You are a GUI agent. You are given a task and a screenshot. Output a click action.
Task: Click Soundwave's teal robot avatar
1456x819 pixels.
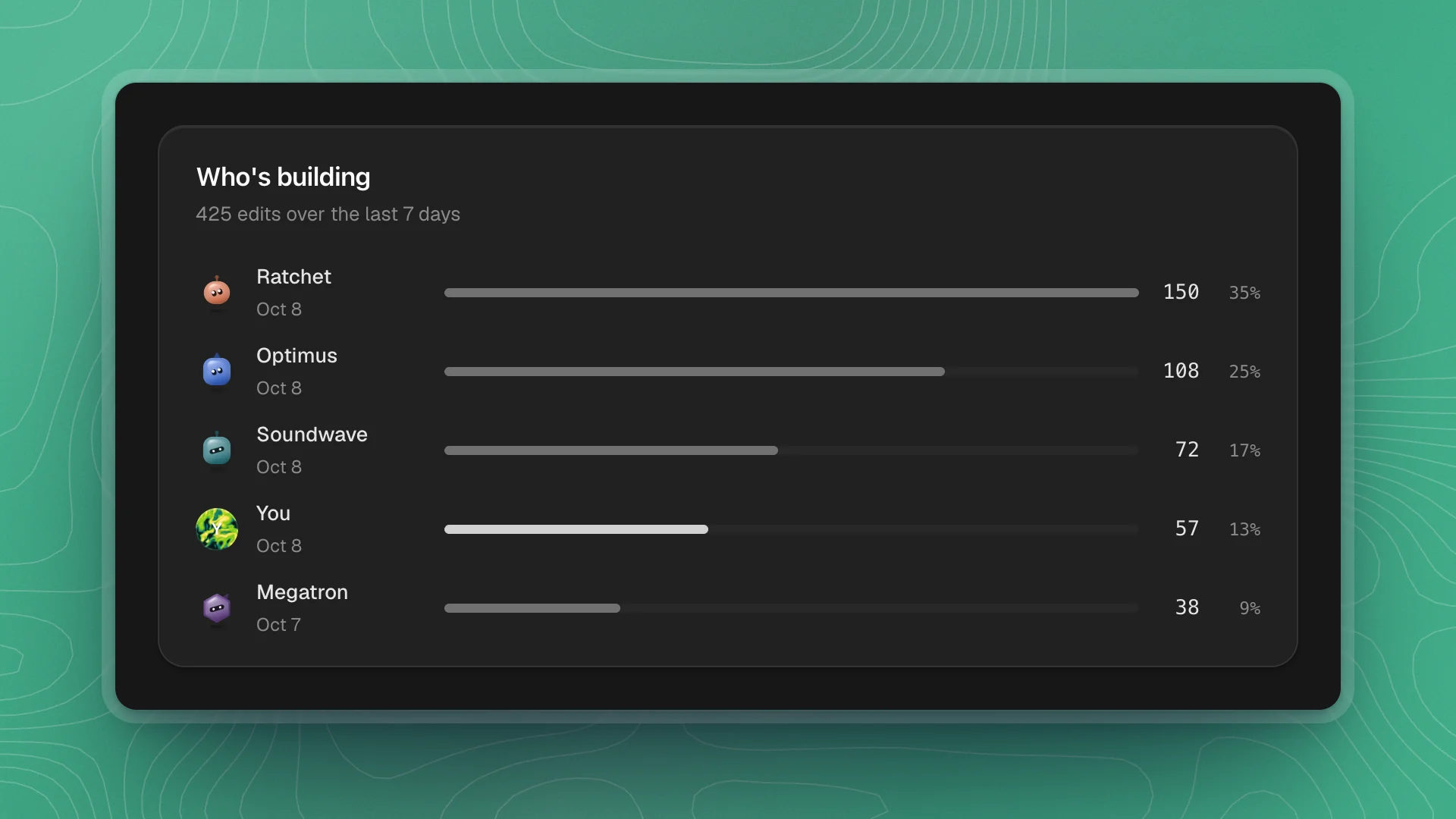[x=217, y=450]
